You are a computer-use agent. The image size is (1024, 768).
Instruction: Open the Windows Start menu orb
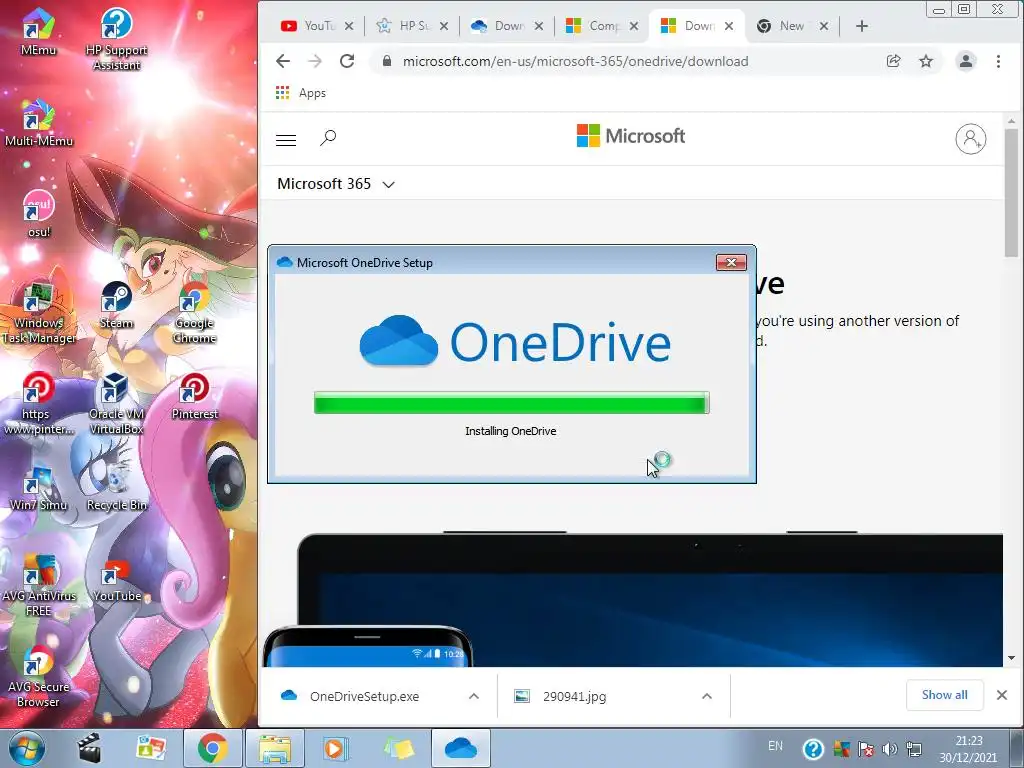(x=27, y=748)
